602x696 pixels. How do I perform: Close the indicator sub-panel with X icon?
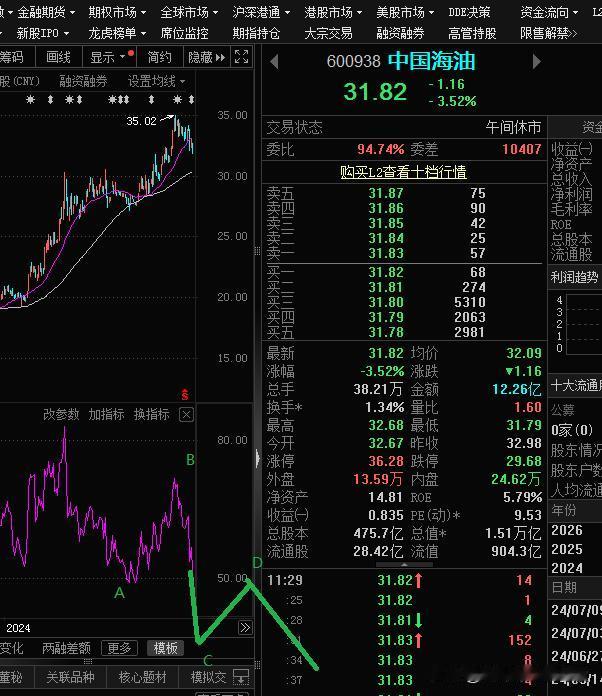(186, 415)
